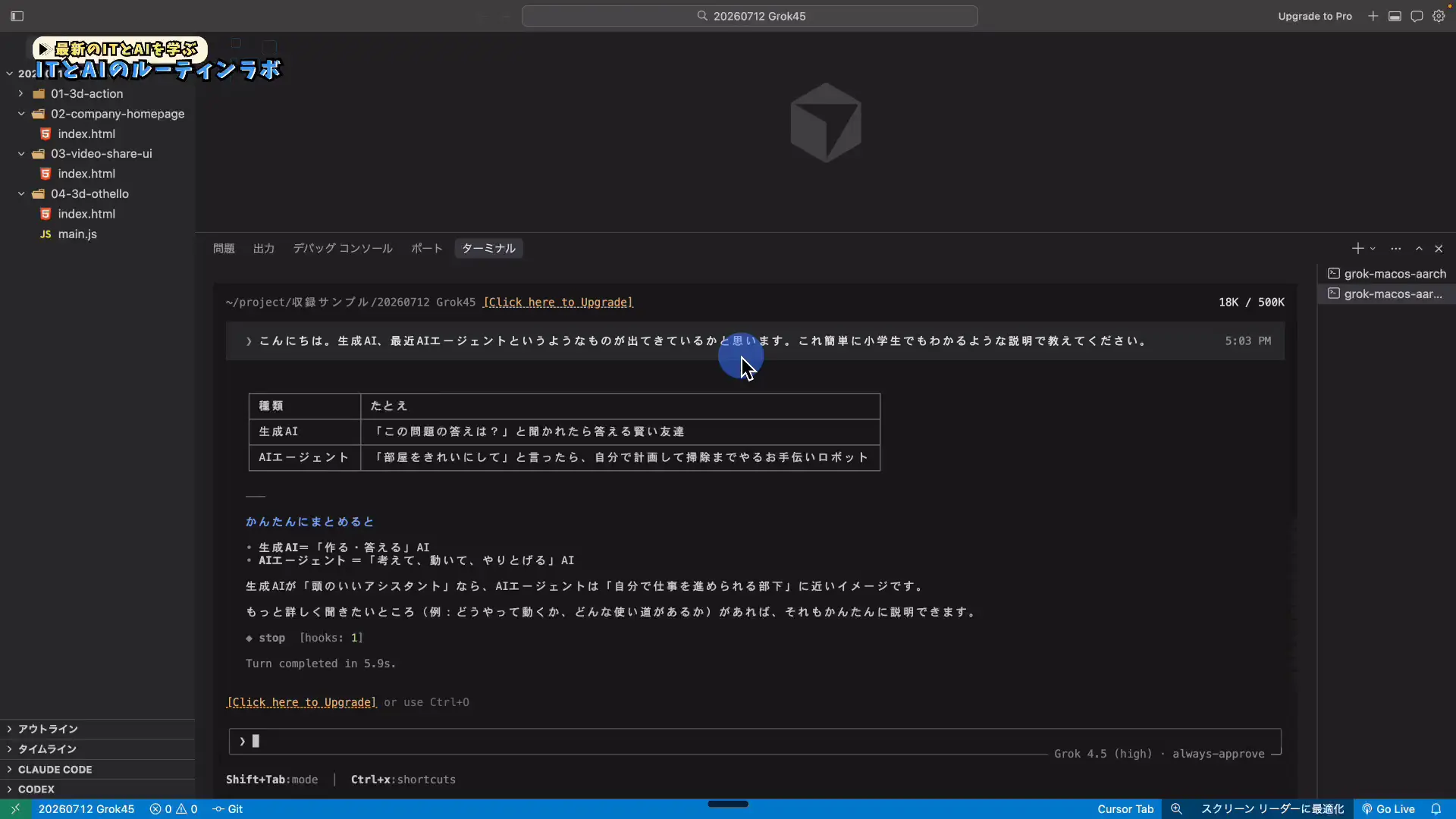Image resolution: width=1456 pixels, height=819 pixels.
Task: Click the Shift+Tab:mode hint
Action: click(x=271, y=780)
